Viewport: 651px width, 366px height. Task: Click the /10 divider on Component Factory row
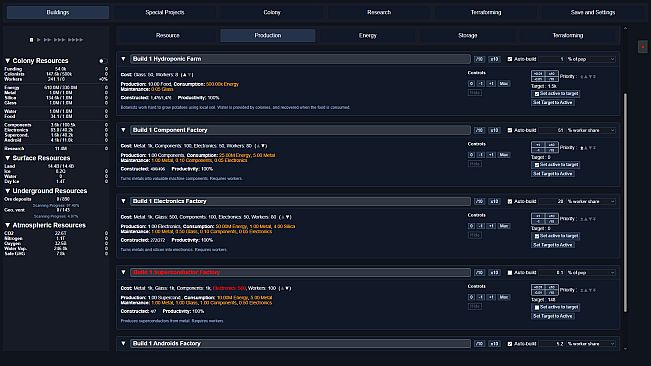pos(479,130)
